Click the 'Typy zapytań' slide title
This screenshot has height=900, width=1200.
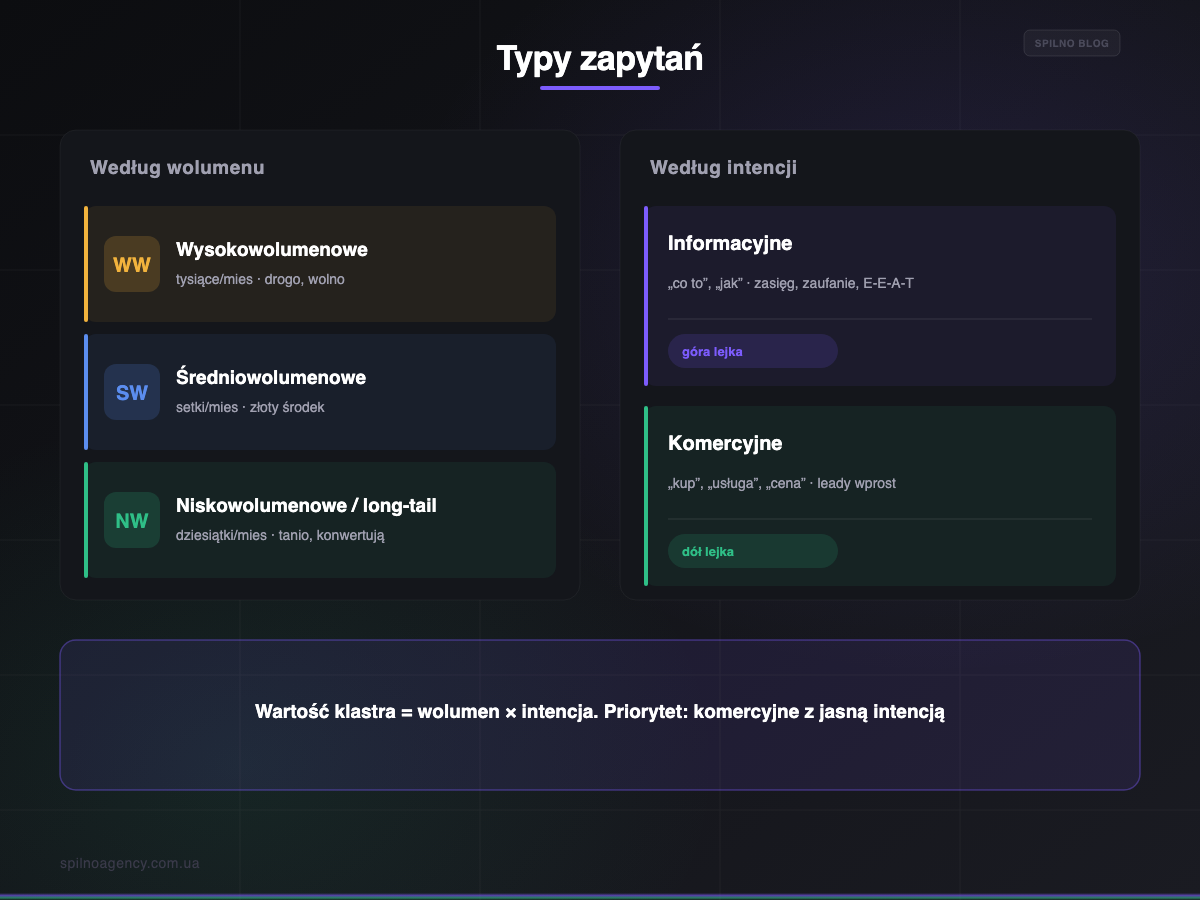[x=600, y=58]
